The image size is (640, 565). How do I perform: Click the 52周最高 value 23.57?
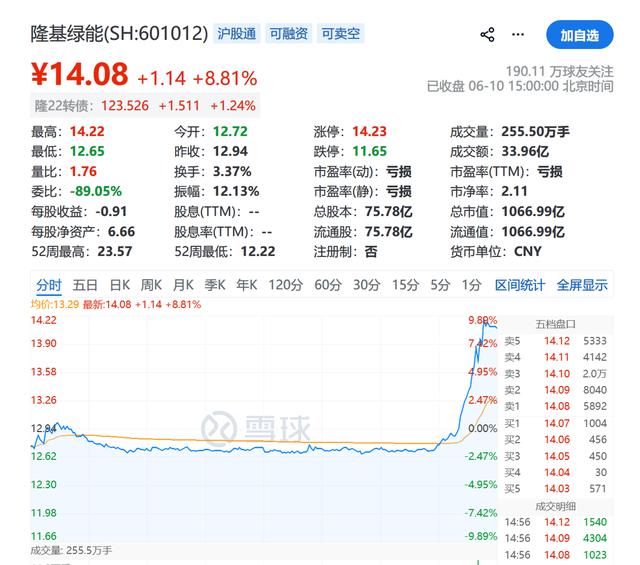[x=115, y=251]
